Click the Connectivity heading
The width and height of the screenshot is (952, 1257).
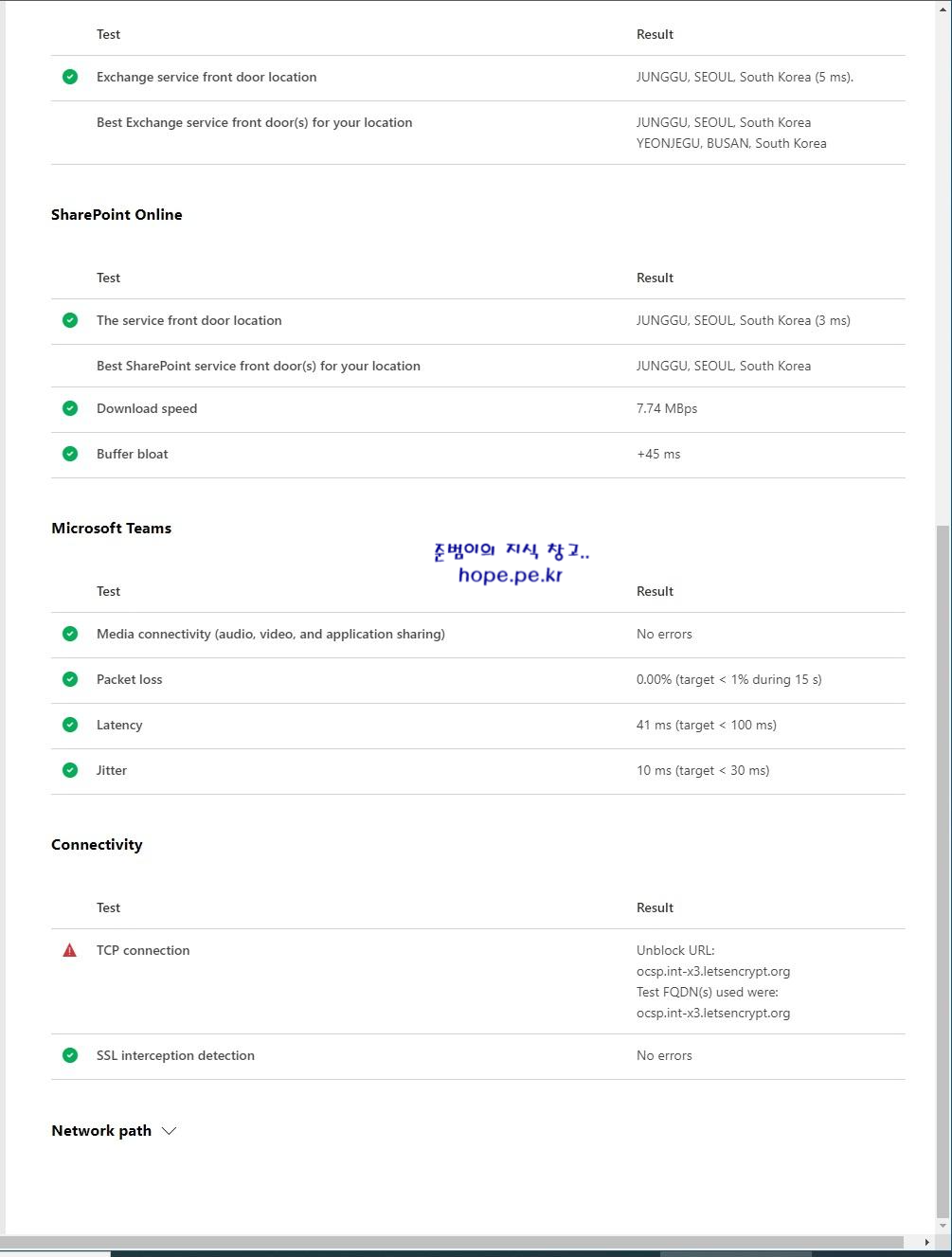[x=97, y=844]
